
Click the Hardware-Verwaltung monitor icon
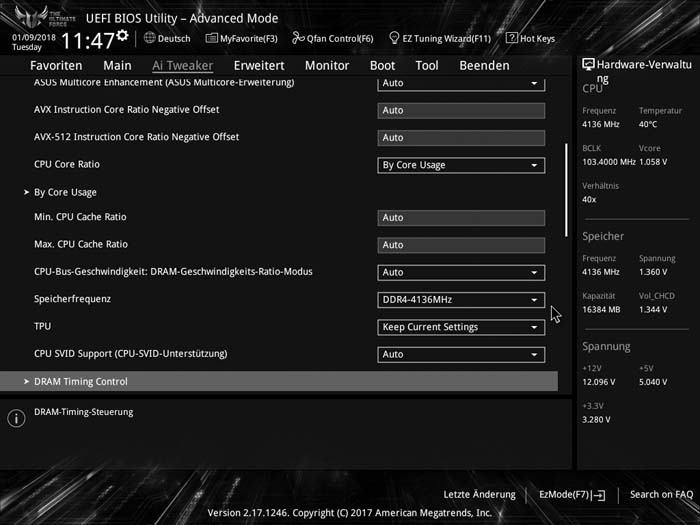pos(588,65)
